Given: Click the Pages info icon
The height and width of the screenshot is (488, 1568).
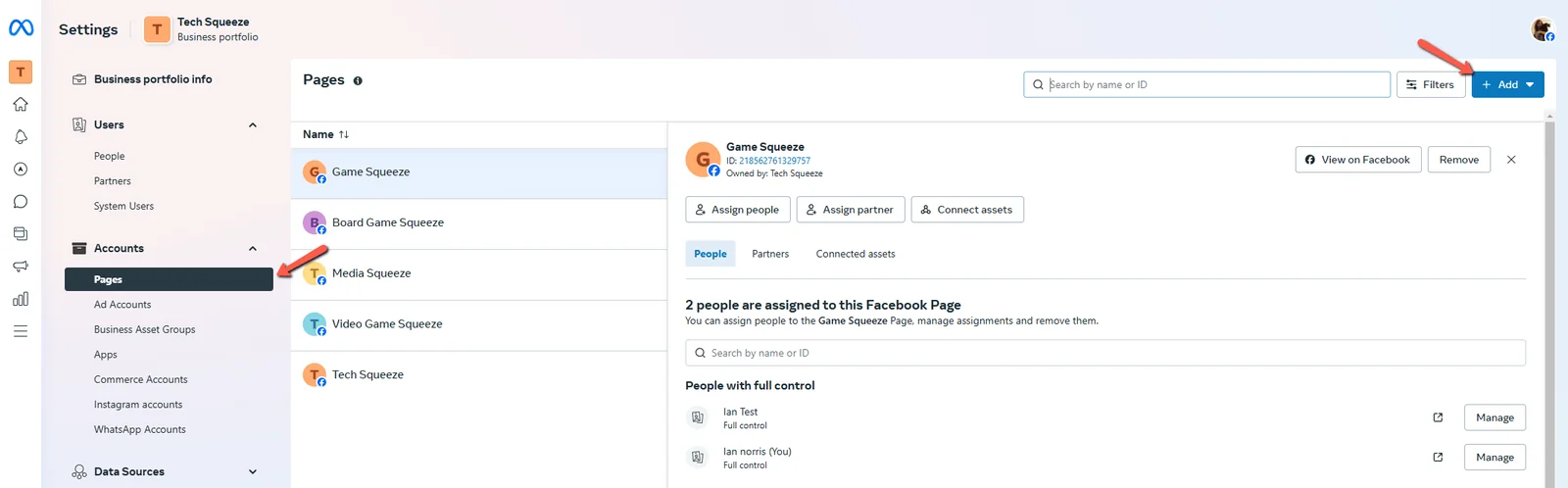Looking at the screenshot, I should (358, 81).
